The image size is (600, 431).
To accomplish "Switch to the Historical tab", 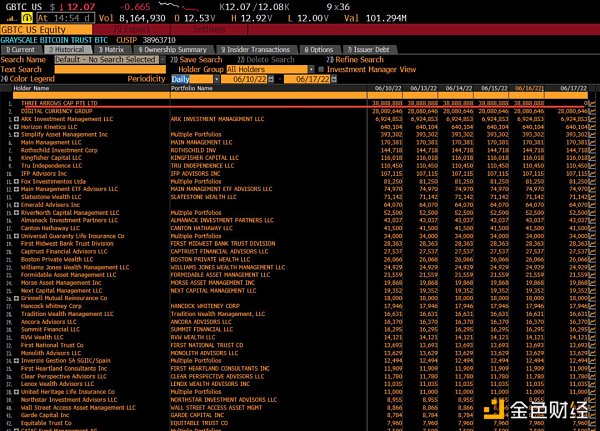I will point(67,50).
